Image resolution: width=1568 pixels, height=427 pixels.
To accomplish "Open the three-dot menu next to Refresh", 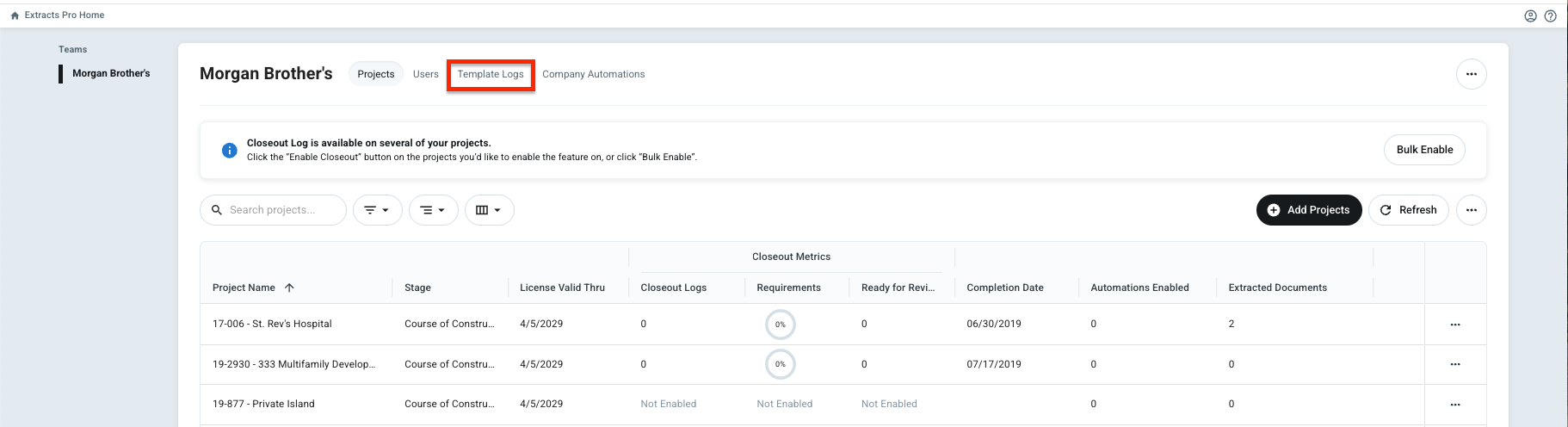I will coord(1471,210).
